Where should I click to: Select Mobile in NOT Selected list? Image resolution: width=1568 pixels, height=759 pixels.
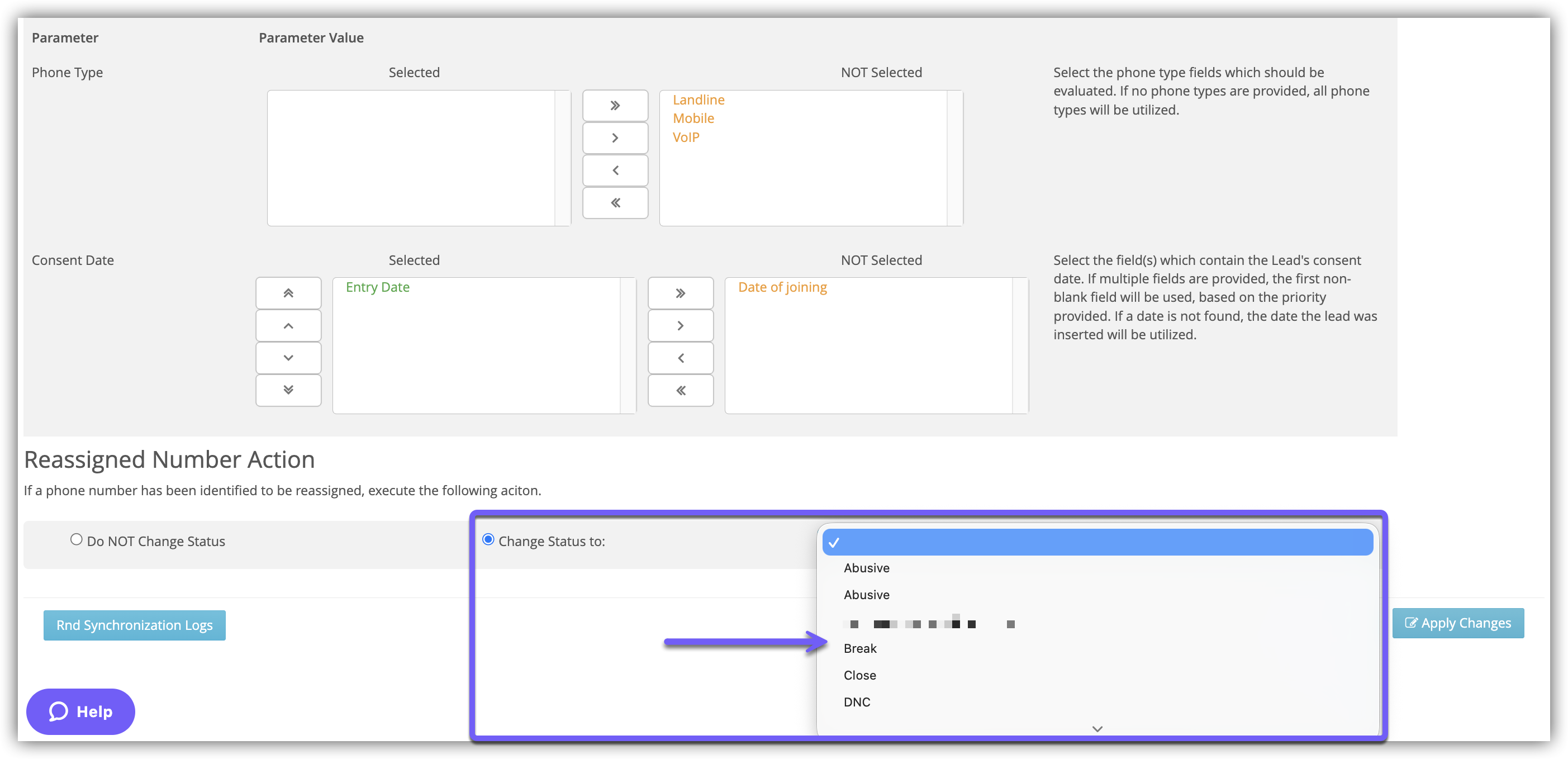tap(693, 118)
